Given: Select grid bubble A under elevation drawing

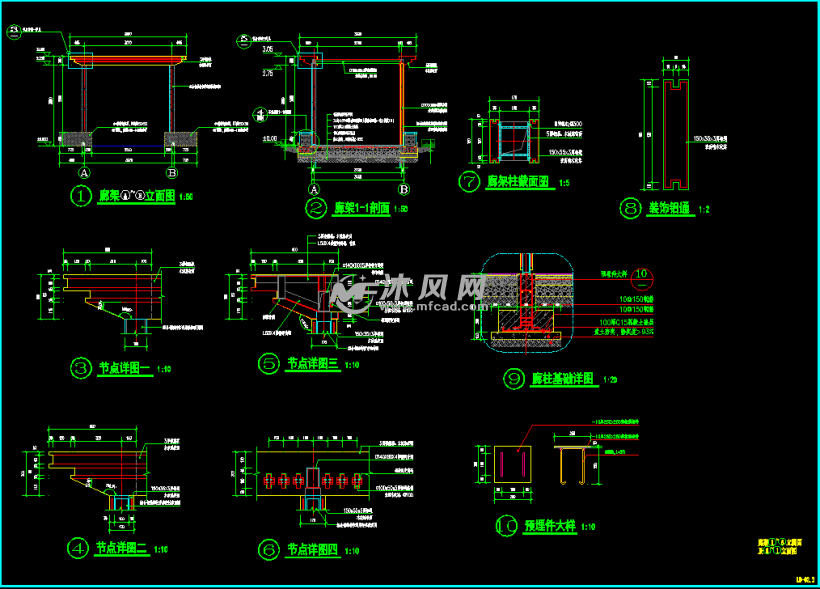Looking at the screenshot, I should tap(84, 173).
